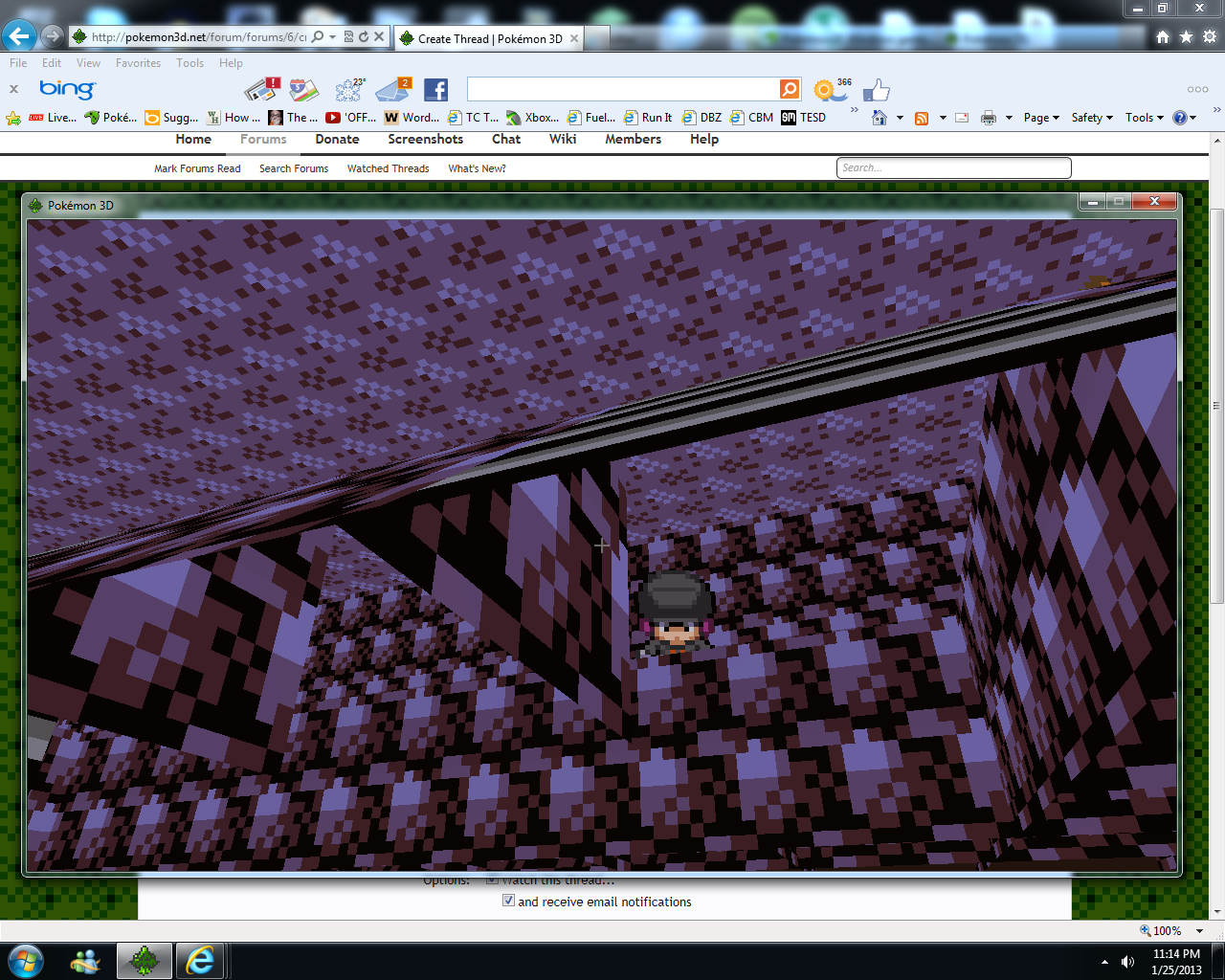
Task: Open the RSS feeds dropdown arrow
Action: click(943, 118)
